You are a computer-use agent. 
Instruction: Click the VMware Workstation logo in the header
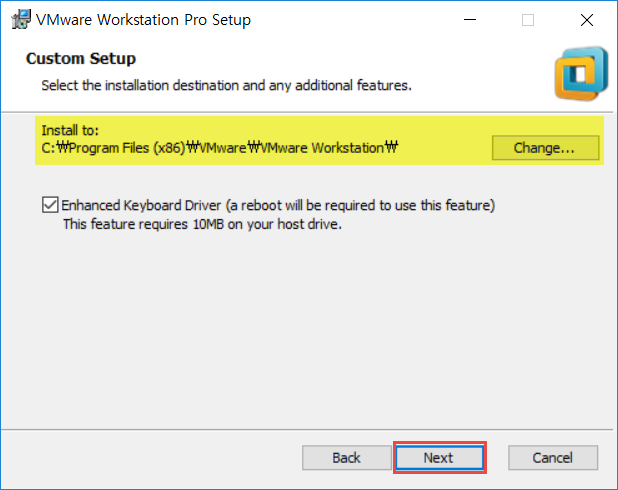point(582,73)
